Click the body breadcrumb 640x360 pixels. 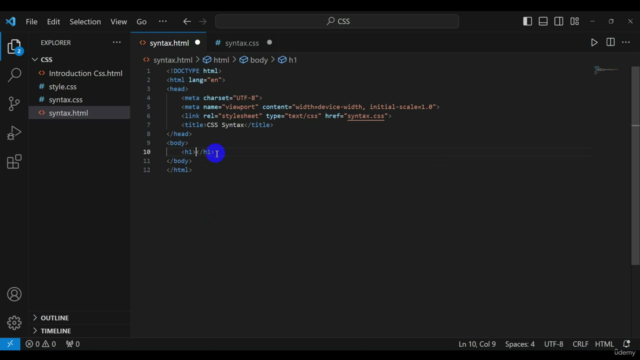point(259,60)
